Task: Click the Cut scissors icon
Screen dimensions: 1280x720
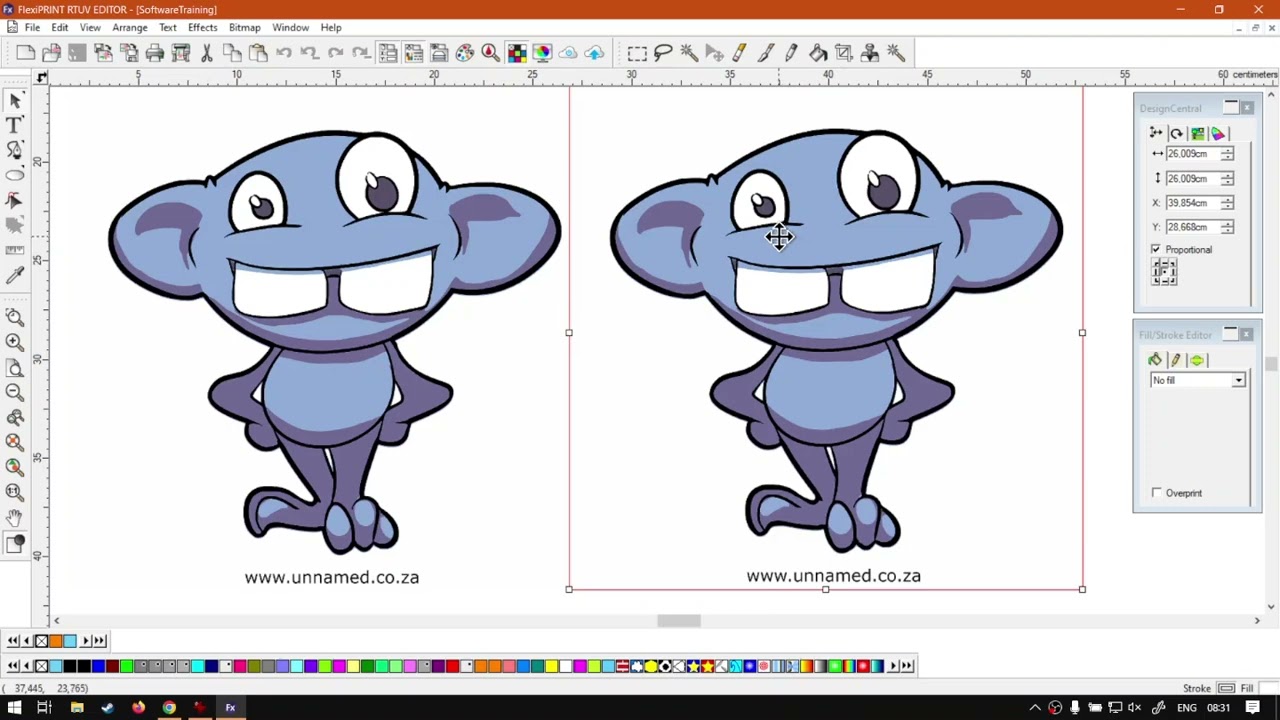Action: 206,53
